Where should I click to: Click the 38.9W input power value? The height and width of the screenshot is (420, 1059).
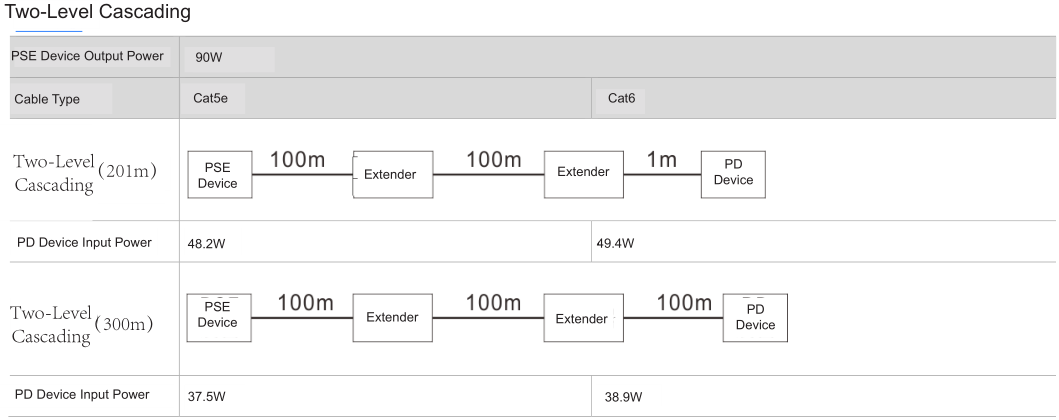tap(626, 397)
